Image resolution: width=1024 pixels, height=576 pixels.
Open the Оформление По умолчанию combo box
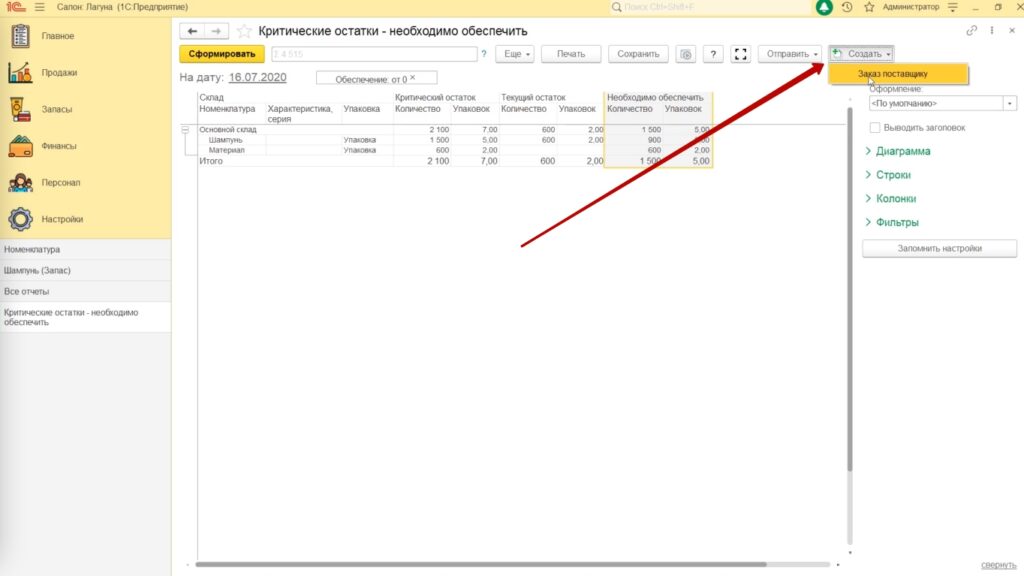click(942, 103)
